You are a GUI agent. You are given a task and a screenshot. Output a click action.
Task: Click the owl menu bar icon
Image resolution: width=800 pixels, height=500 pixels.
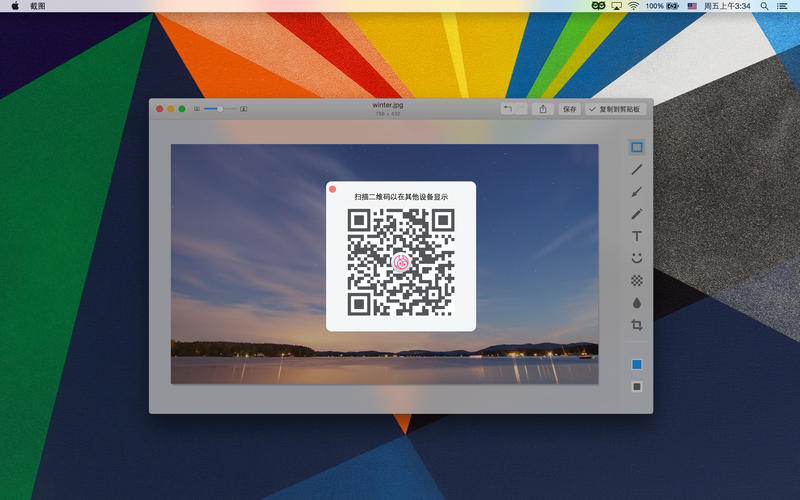[598, 6]
